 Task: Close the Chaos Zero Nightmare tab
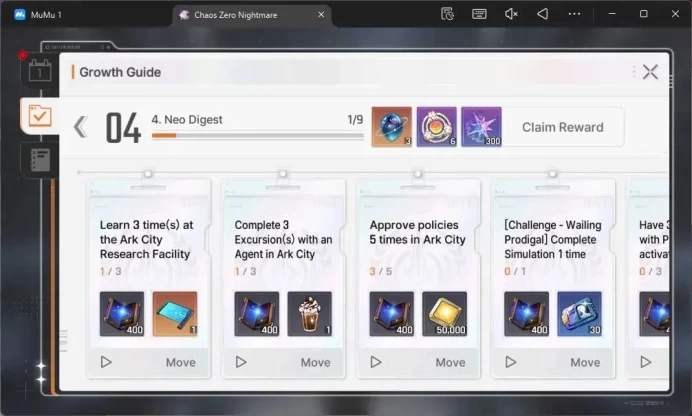point(321,15)
